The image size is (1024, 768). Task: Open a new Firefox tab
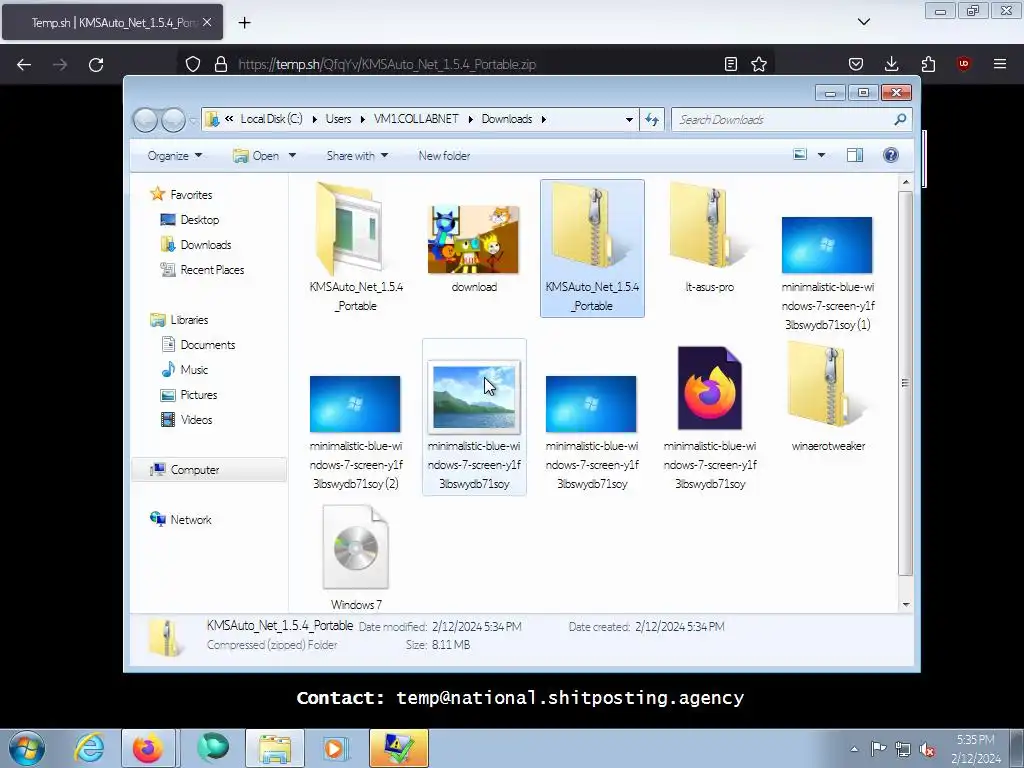244,23
